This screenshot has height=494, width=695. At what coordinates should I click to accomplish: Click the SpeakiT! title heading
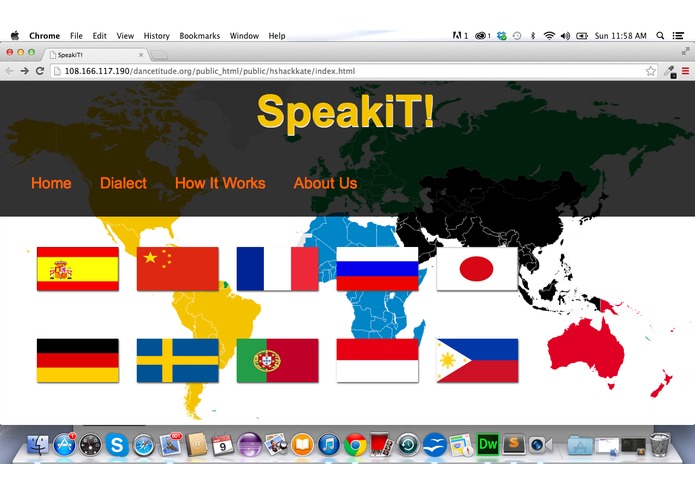[345, 112]
